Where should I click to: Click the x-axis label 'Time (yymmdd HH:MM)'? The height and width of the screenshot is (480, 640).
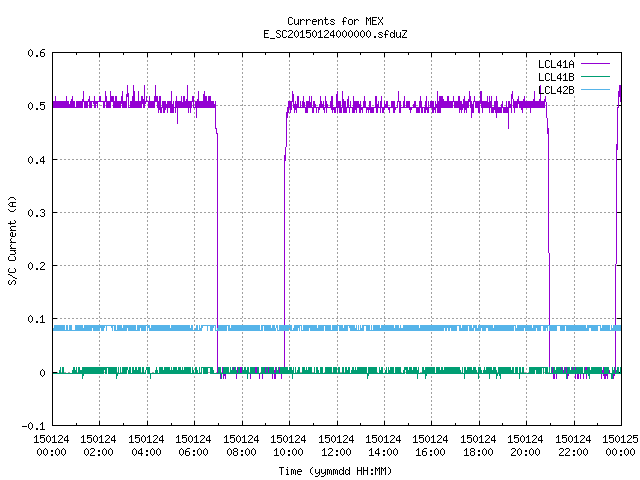coord(335,471)
